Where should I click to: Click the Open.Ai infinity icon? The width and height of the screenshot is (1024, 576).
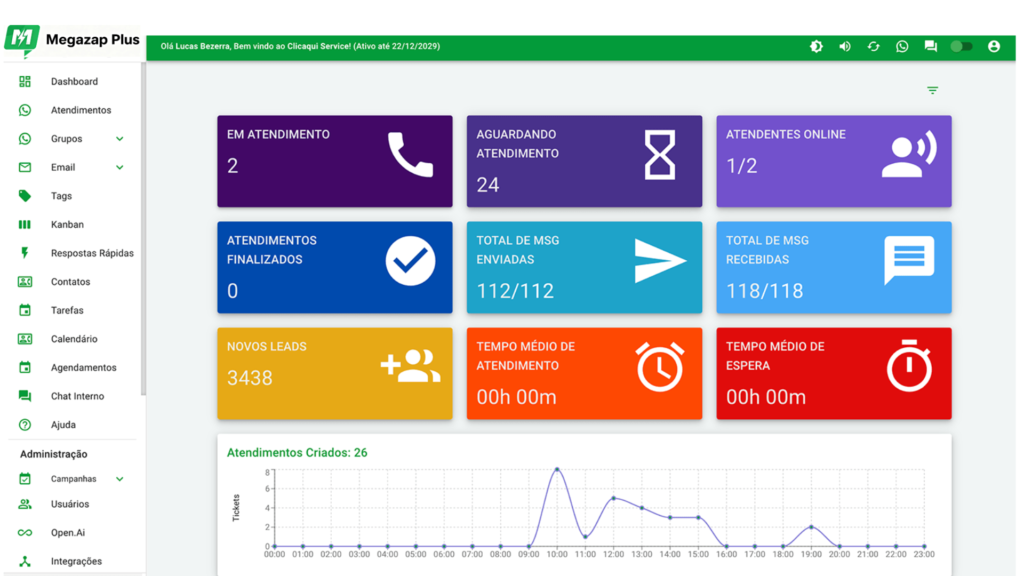[x=25, y=533]
